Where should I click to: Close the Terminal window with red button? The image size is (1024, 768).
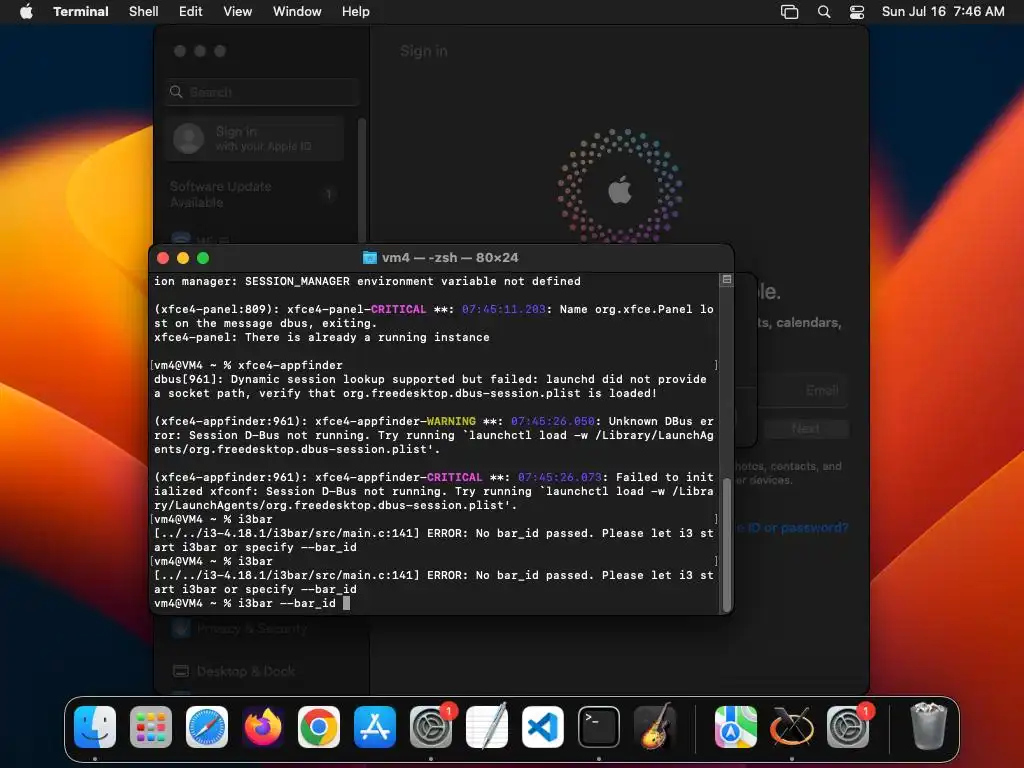click(x=163, y=258)
